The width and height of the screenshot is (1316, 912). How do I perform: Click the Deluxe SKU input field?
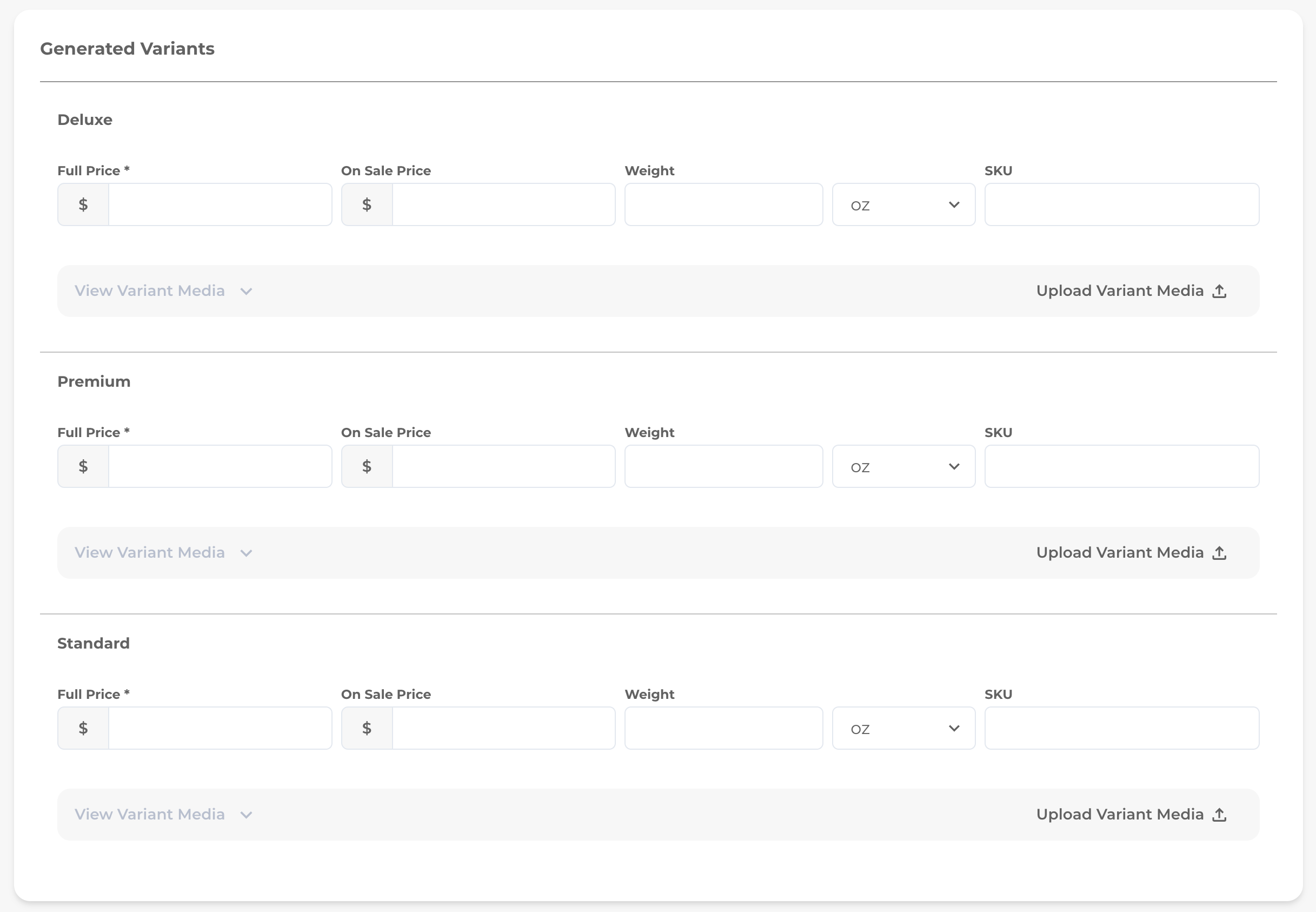click(x=1122, y=204)
